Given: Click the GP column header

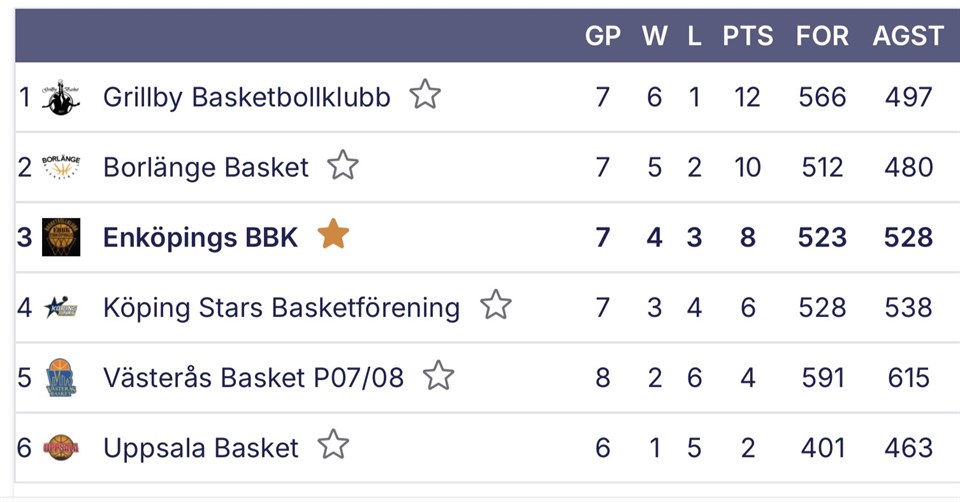Looking at the screenshot, I should [x=603, y=37].
